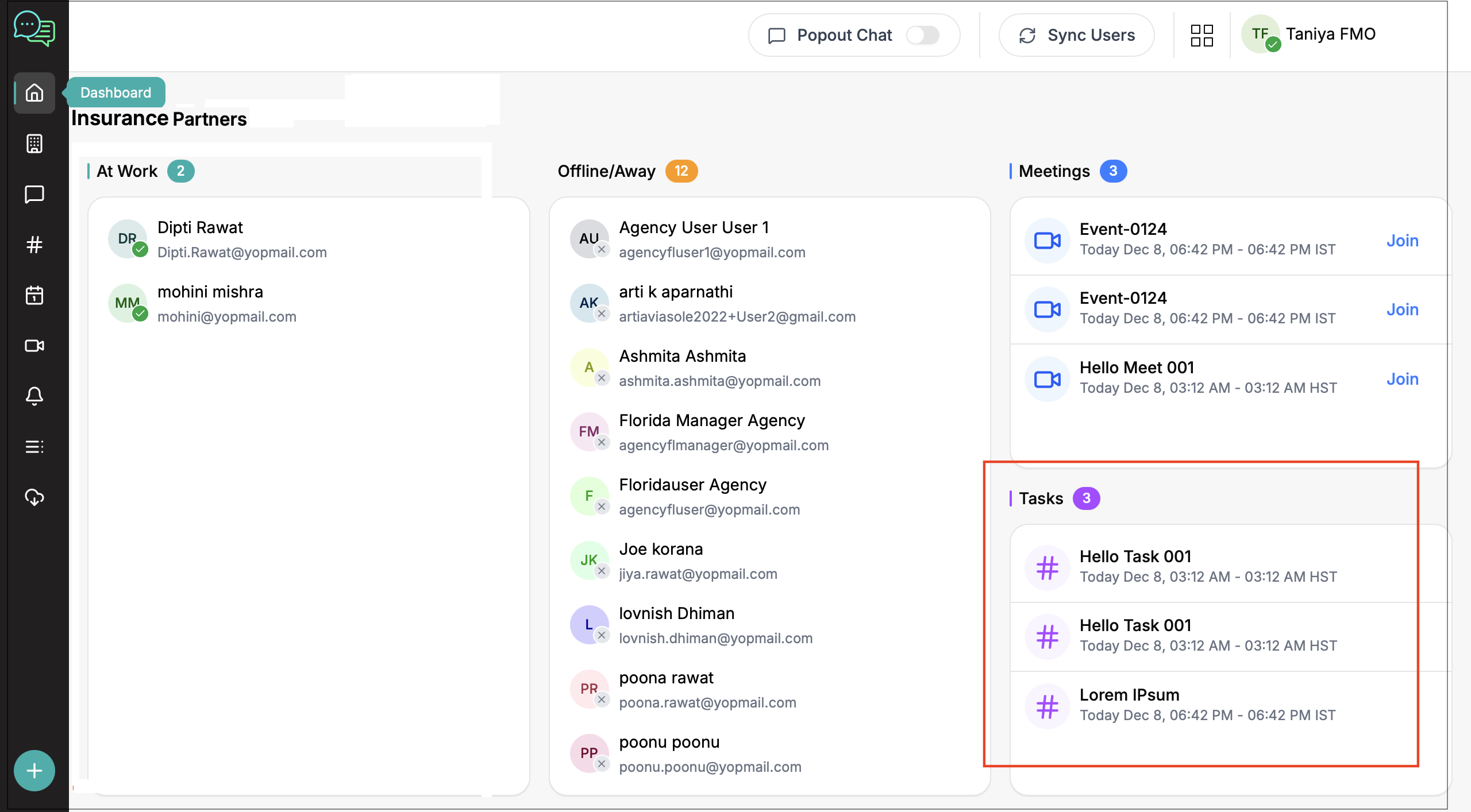Join the Hello Meet 001 meeting
This screenshot has height=812, width=1471.
pyautogui.click(x=1402, y=379)
